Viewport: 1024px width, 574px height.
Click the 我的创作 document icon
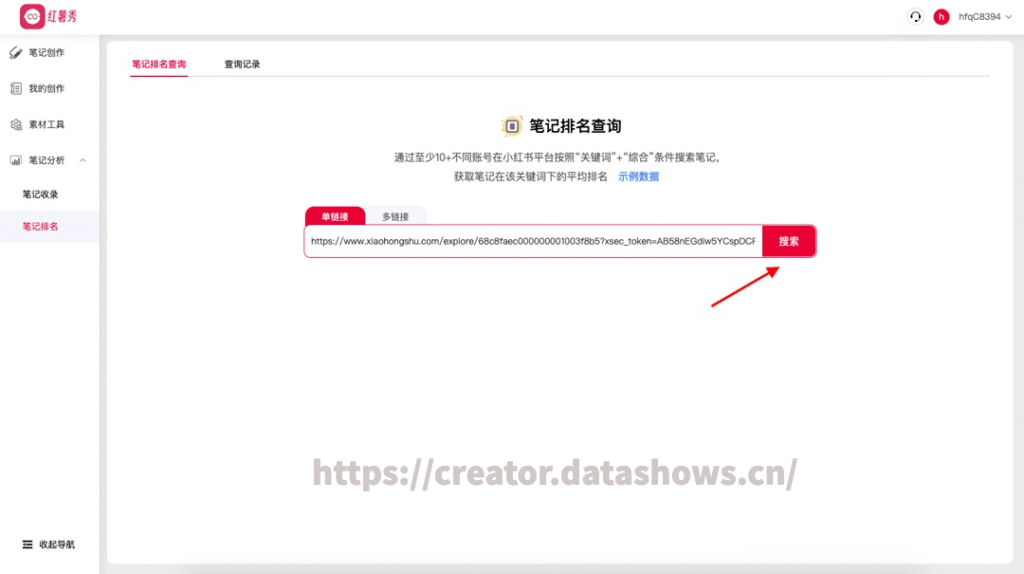16,88
